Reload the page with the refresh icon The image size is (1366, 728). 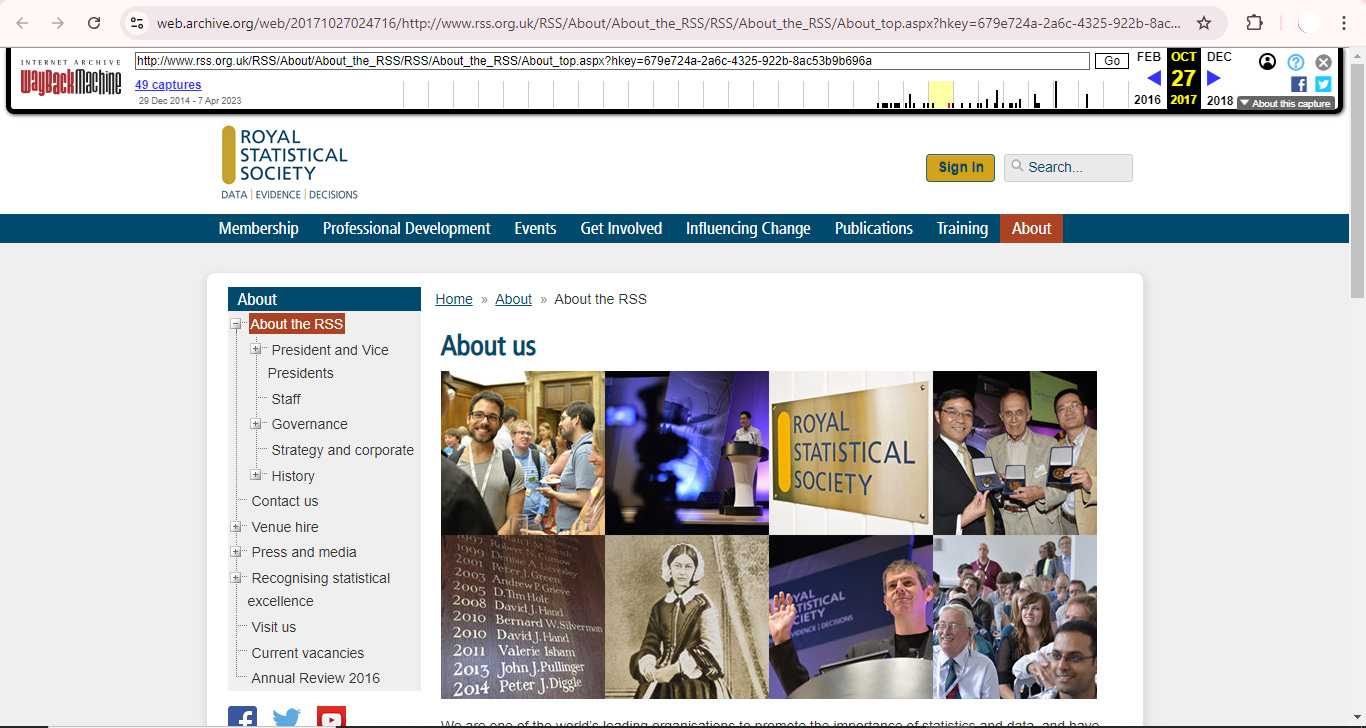pos(94,23)
